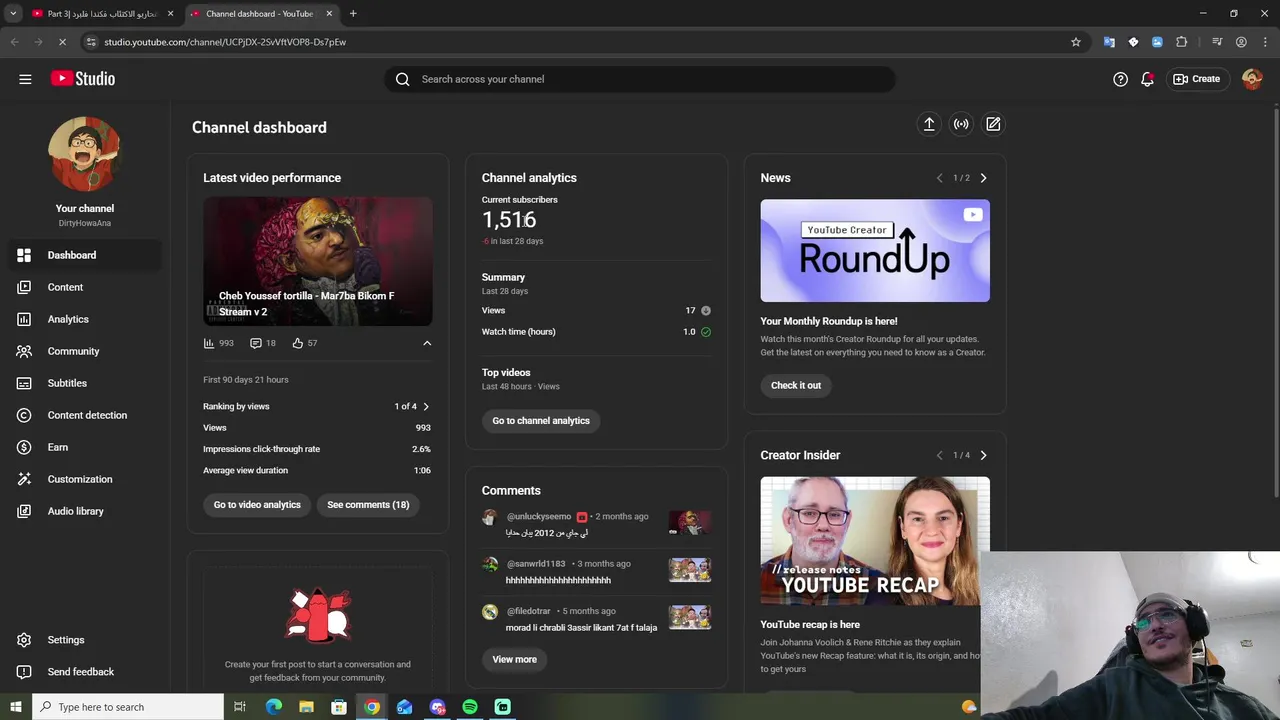Open the Community section
The width and height of the screenshot is (1280, 720).
tap(85, 351)
